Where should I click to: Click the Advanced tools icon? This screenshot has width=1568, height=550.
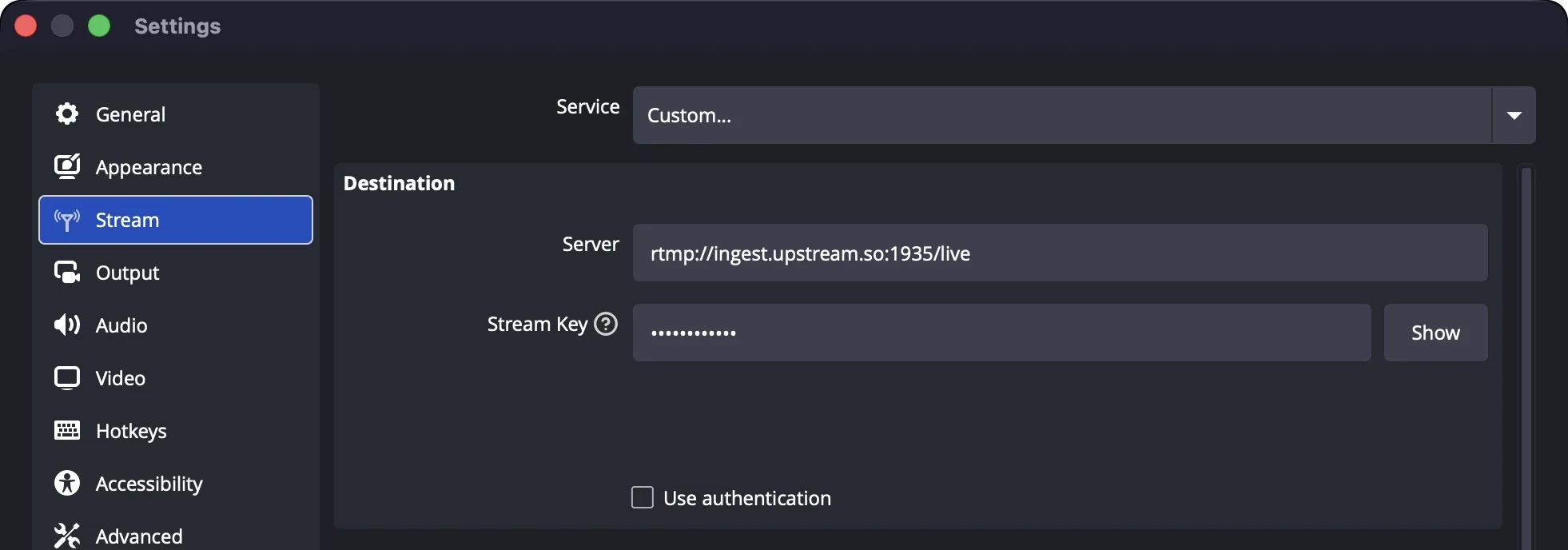pyautogui.click(x=67, y=536)
